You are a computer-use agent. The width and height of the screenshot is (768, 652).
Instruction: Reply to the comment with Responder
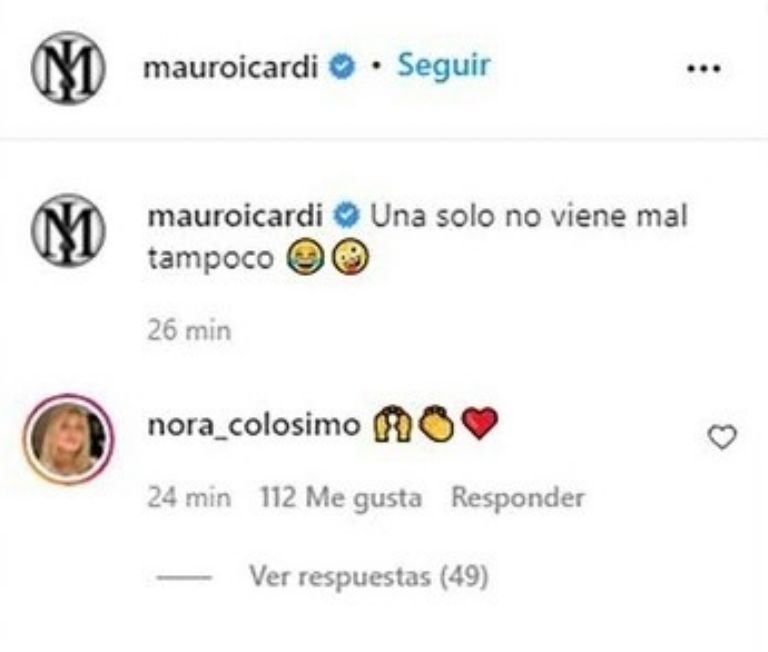(x=518, y=498)
